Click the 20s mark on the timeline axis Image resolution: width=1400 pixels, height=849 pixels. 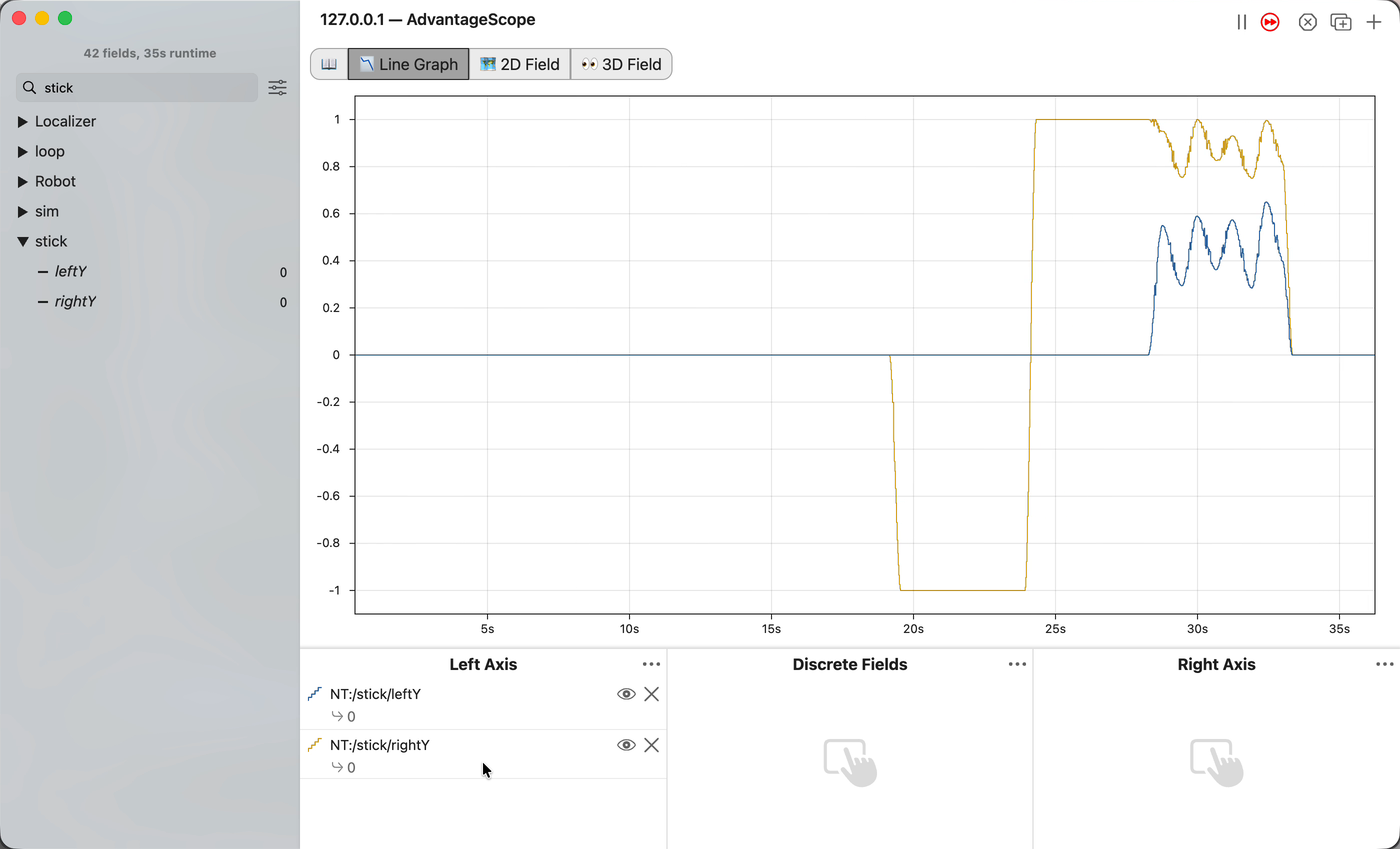[913, 629]
